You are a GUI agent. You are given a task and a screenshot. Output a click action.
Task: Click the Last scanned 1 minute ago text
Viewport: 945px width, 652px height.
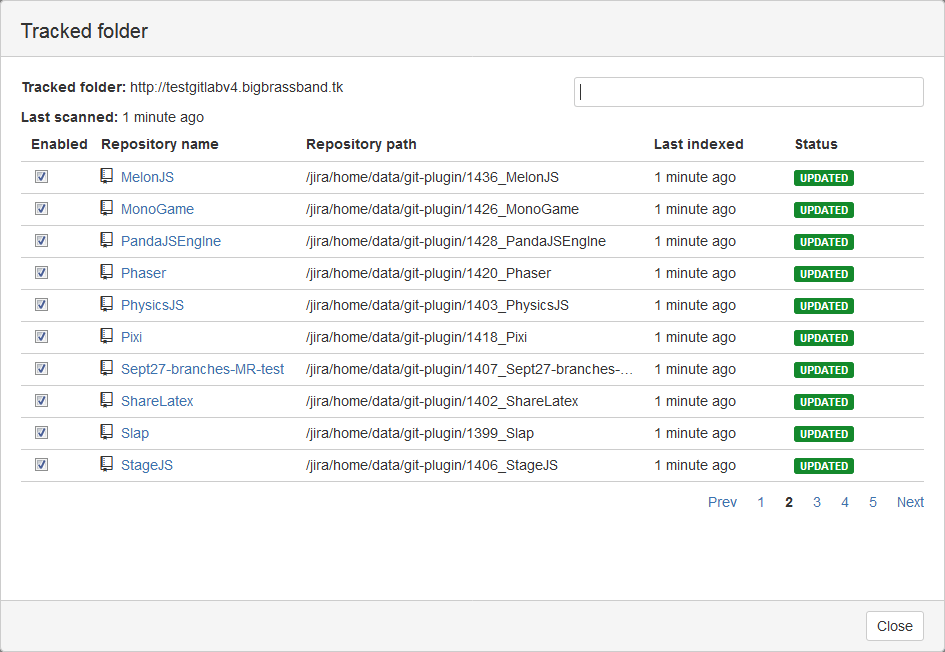coord(112,117)
